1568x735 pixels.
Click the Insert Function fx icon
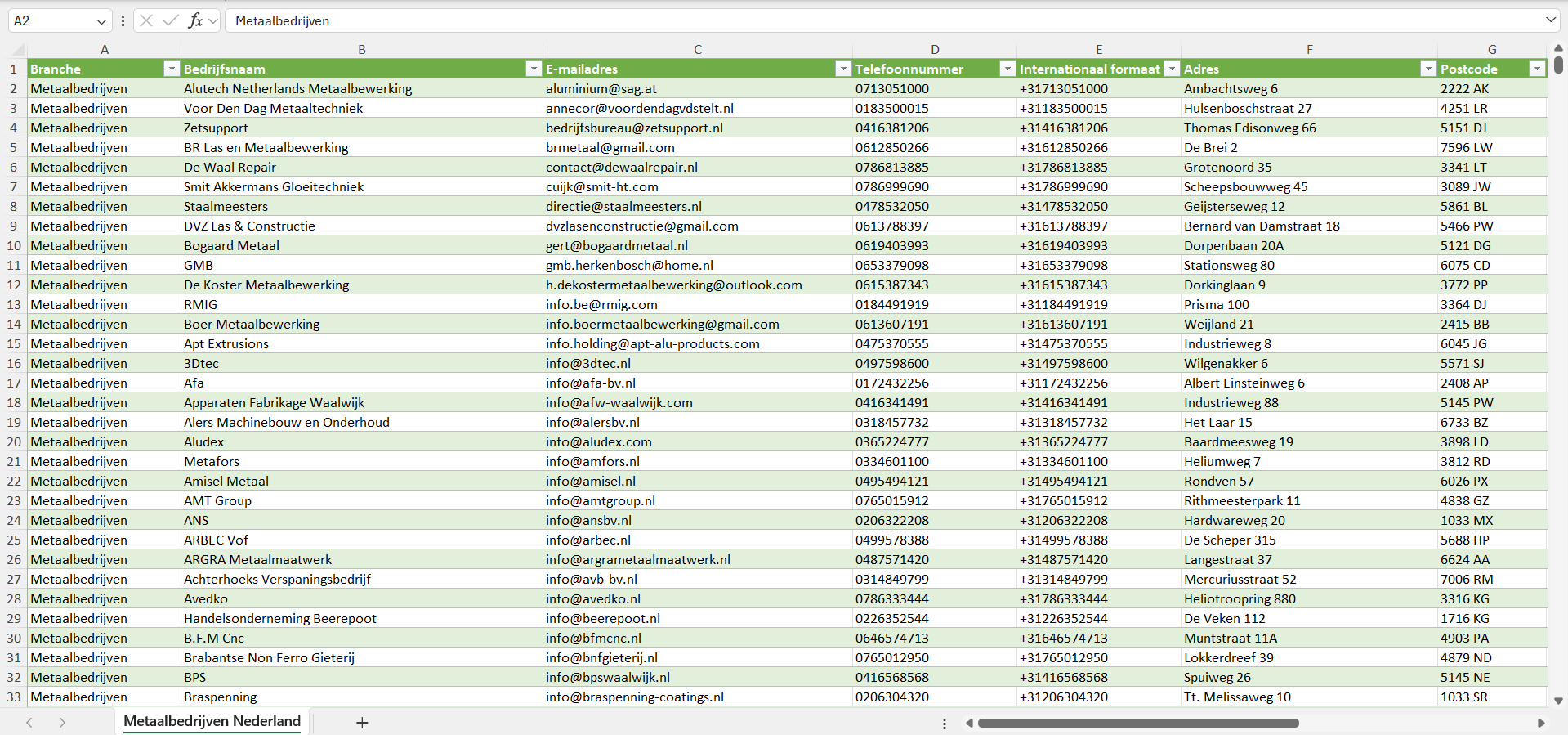(195, 20)
